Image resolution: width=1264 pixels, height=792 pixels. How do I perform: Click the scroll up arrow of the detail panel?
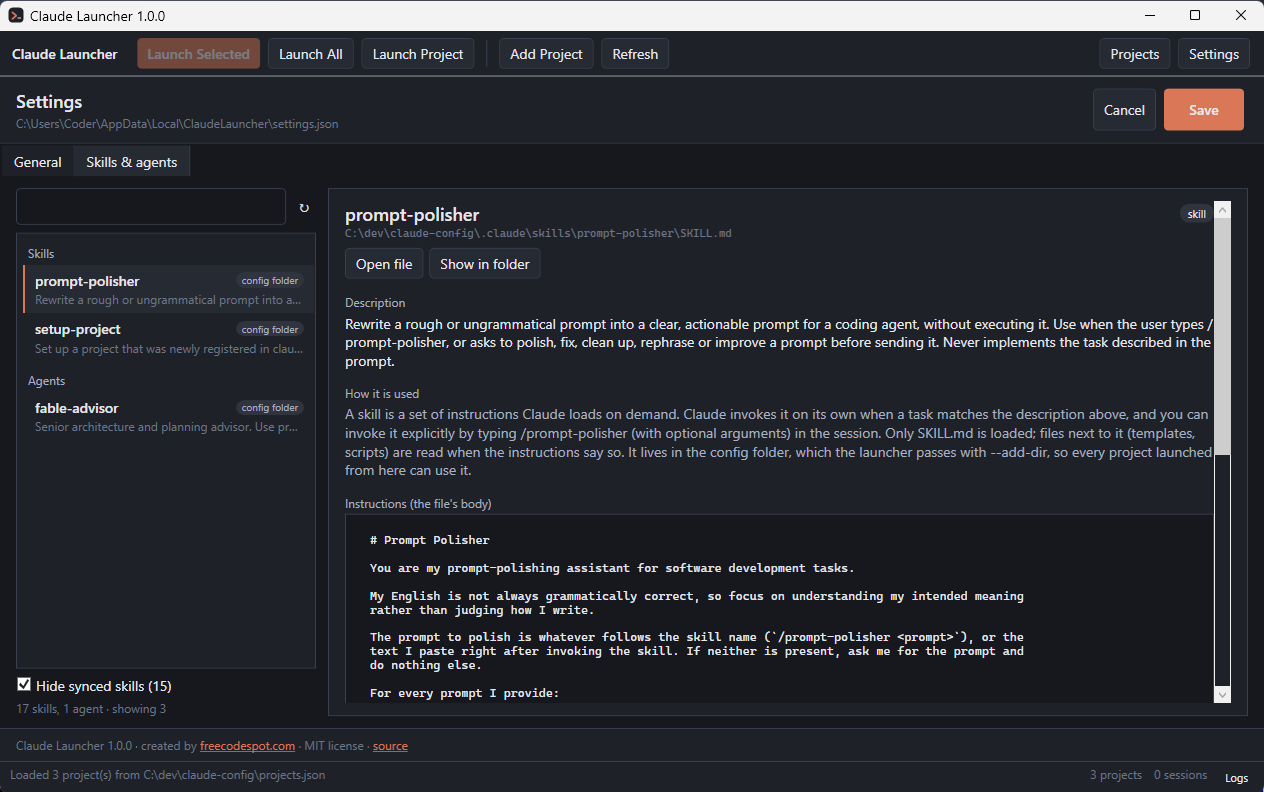(1222, 211)
